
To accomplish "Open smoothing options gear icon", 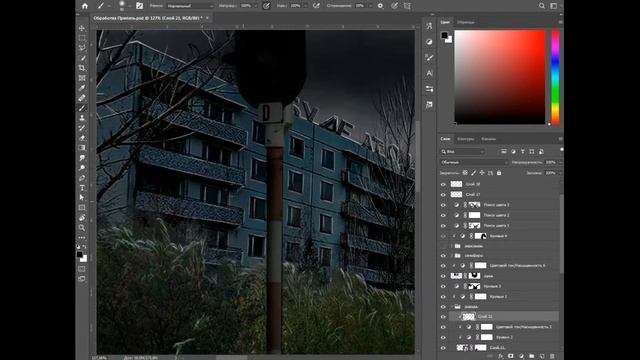I will pyautogui.click(x=380, y=6).
